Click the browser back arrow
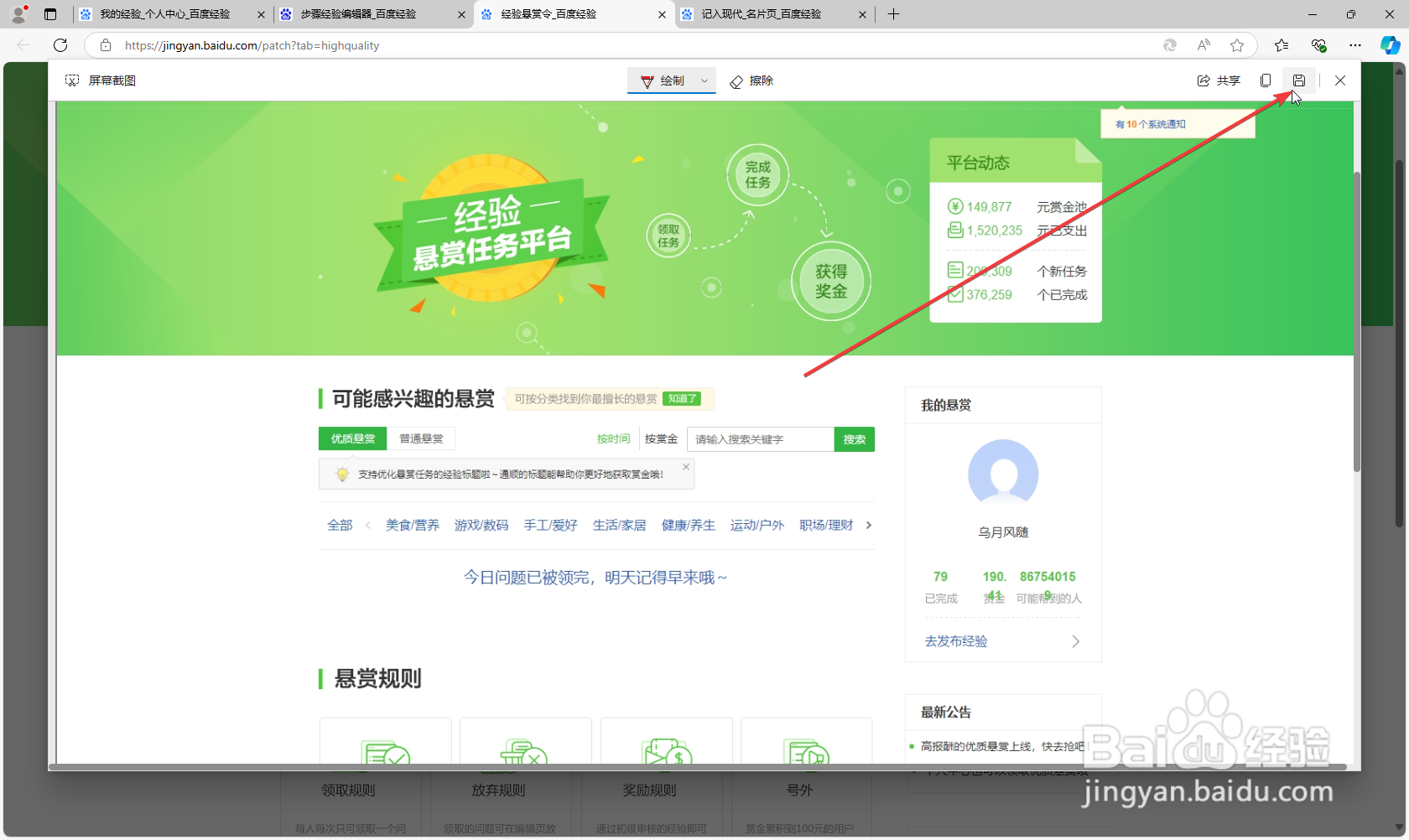This screenshot has height=840, width=1409. 23,45
